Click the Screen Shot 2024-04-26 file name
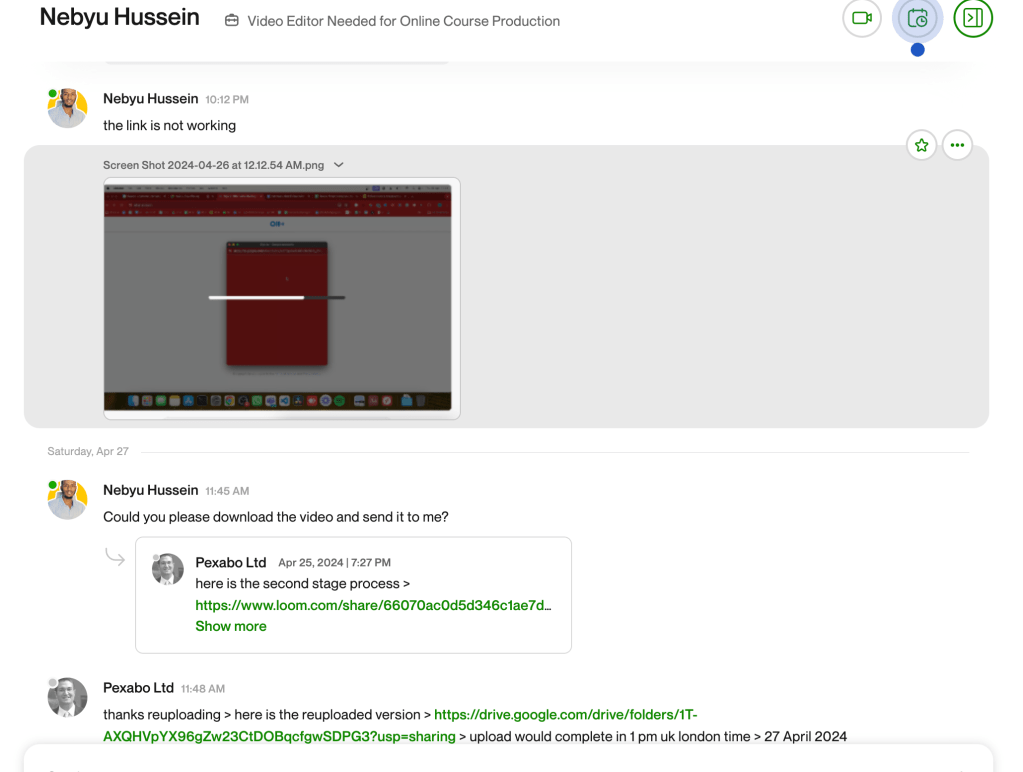This screenshot has width=1023, height=772. 213,165
